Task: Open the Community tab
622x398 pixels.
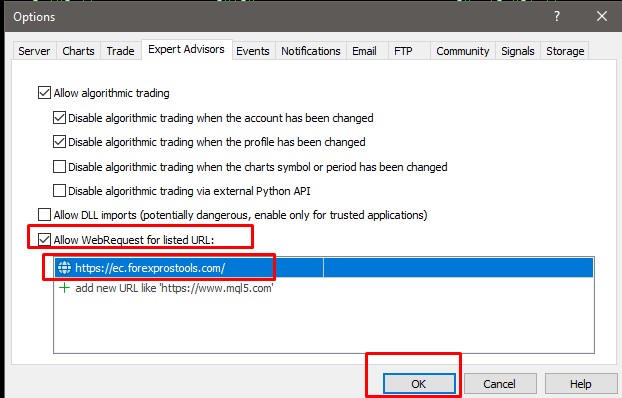Action: [463, 51]
